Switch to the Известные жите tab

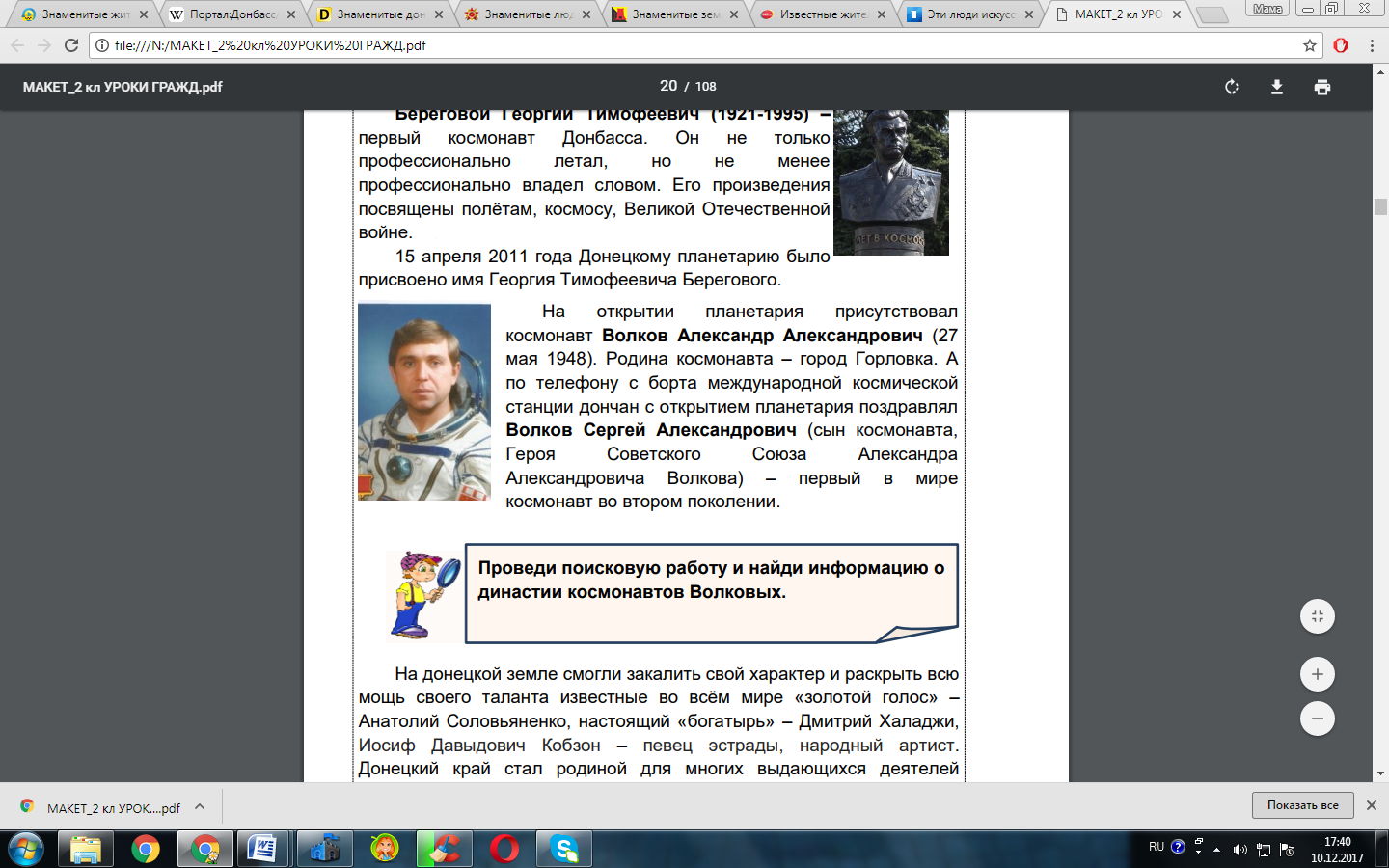(822, 14)
